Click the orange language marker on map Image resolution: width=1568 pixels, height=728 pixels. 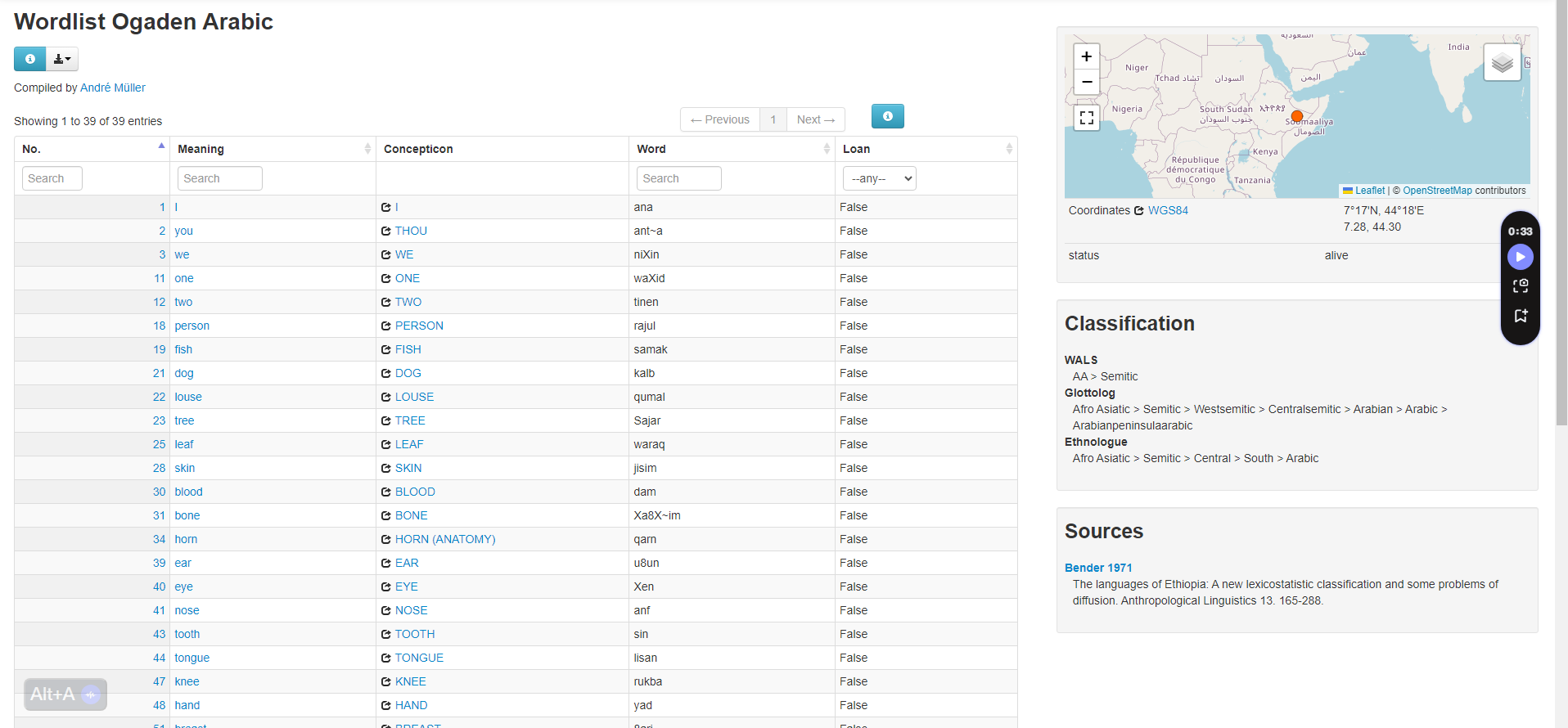click(1296, 116)
